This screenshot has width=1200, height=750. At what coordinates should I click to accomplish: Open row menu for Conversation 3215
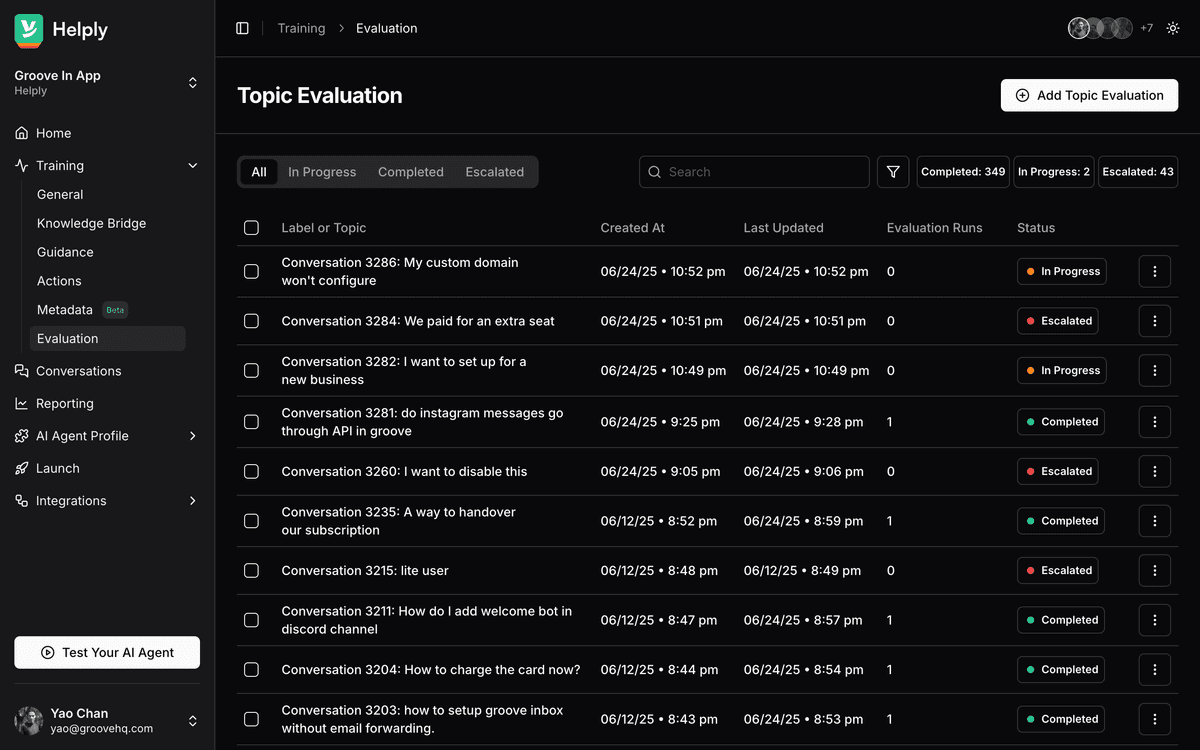1155,570
